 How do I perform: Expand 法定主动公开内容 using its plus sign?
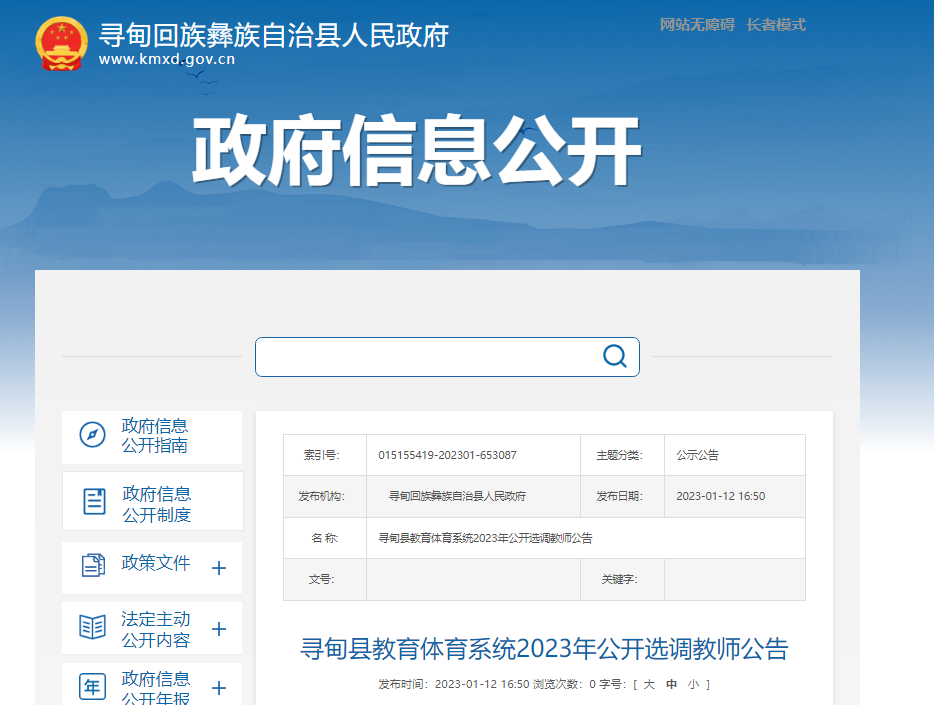219,629
